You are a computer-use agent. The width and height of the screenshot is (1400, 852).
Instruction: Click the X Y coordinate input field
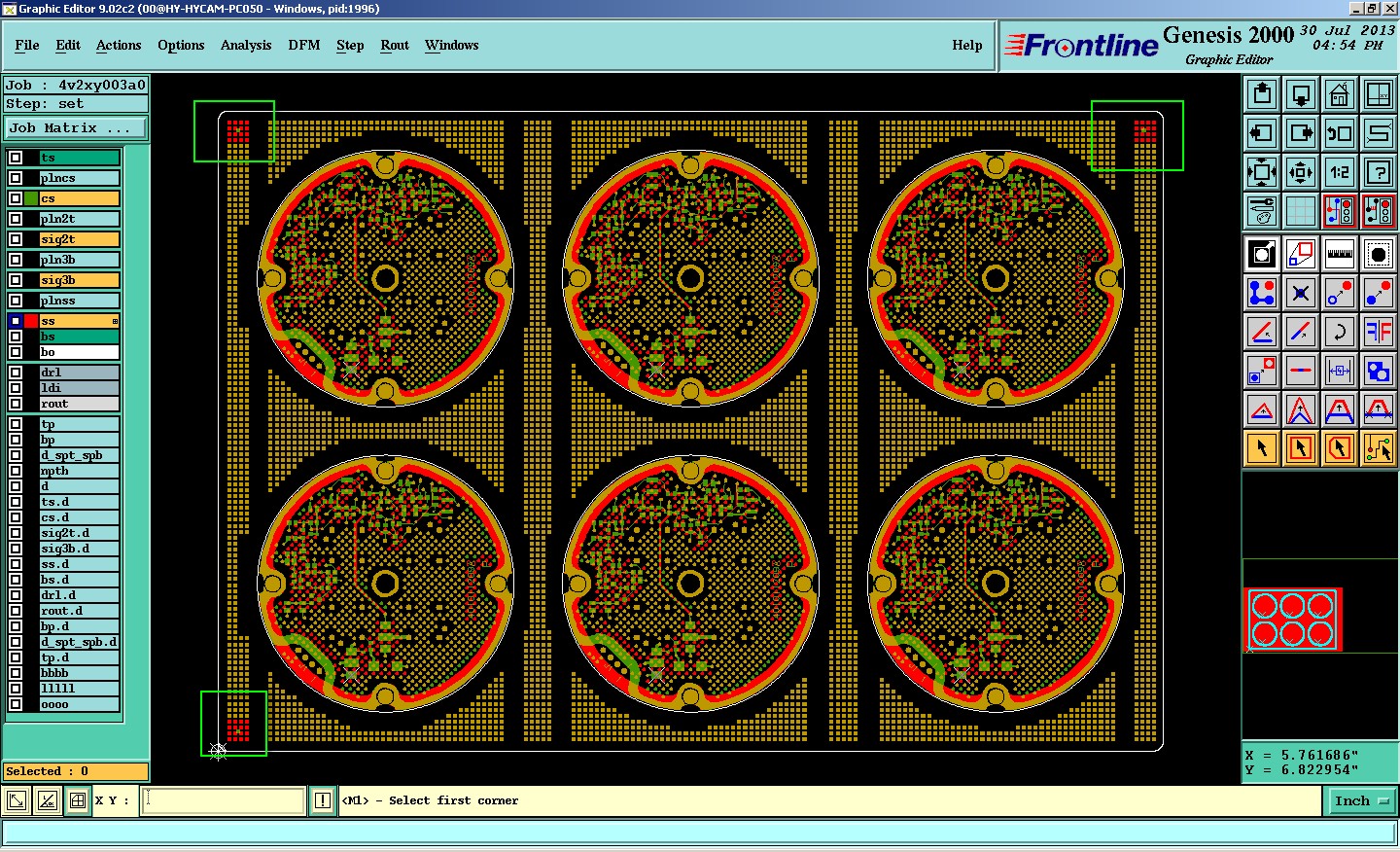click(224, 800)
